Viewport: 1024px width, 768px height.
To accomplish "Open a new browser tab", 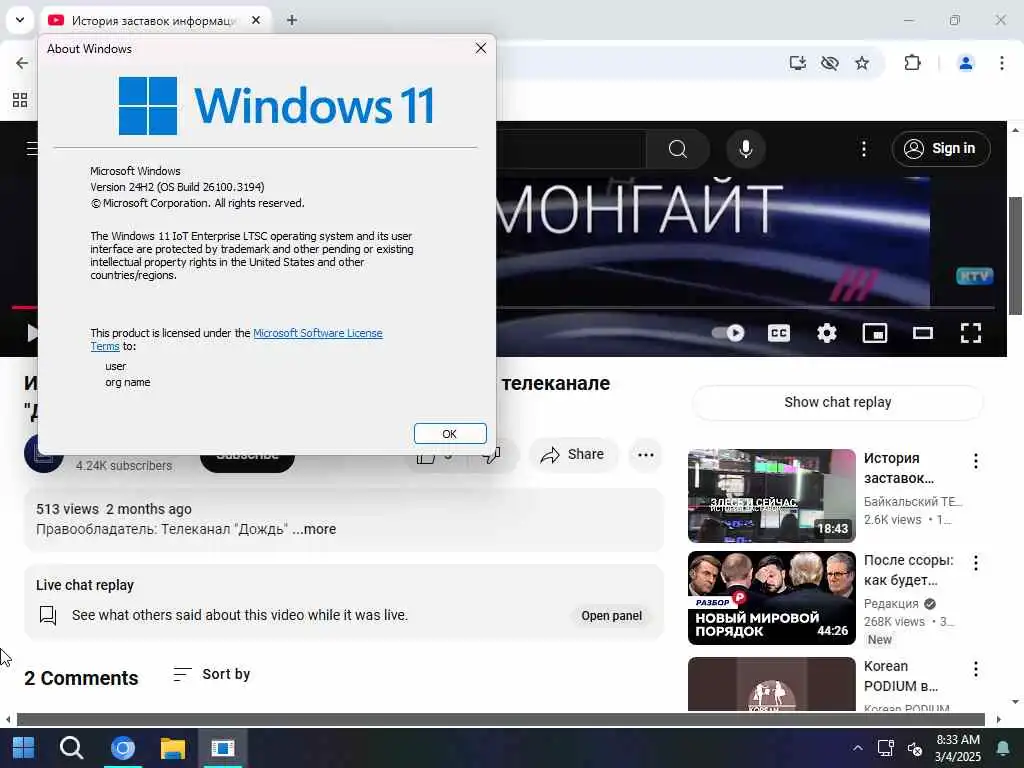I will coord(292,20).
